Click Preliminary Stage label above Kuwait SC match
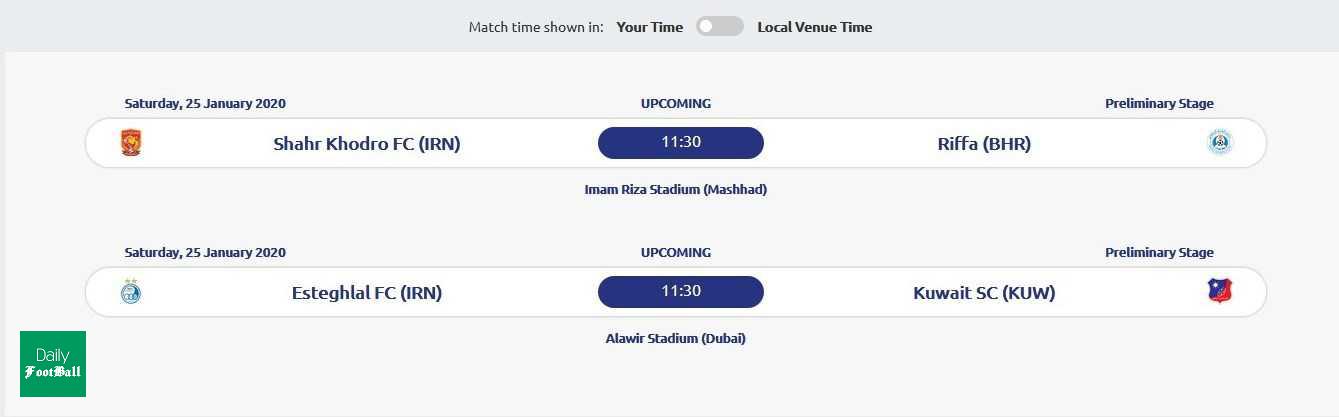This screenshot has height=417, width=1339. (1159, 252)
